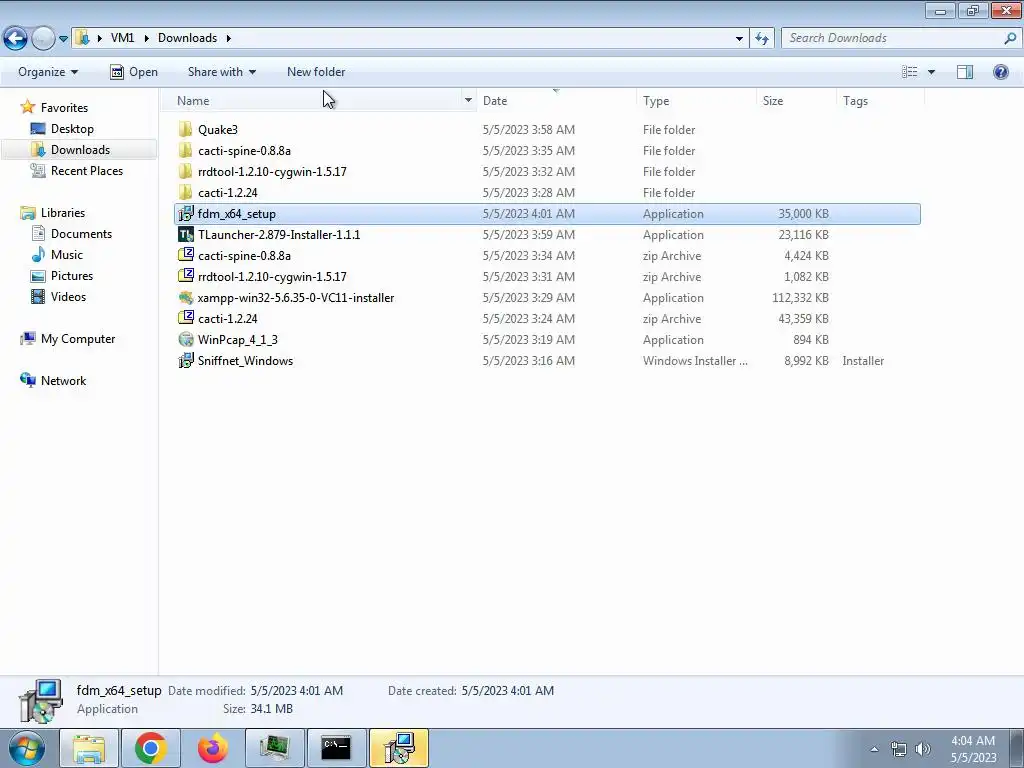Toggle the preview pane button
1024x768 pixels.
965,72
